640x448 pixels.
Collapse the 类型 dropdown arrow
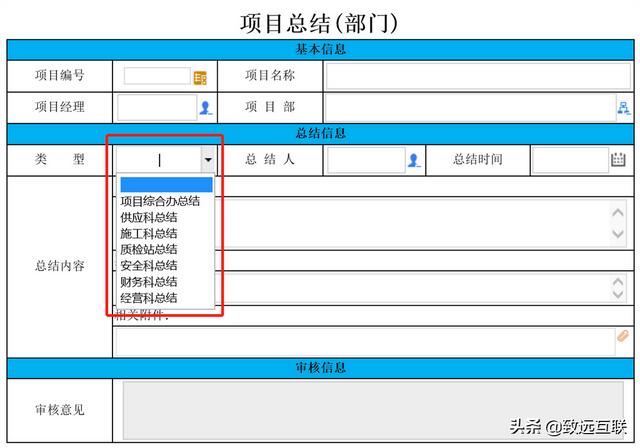tap(208, 160)
